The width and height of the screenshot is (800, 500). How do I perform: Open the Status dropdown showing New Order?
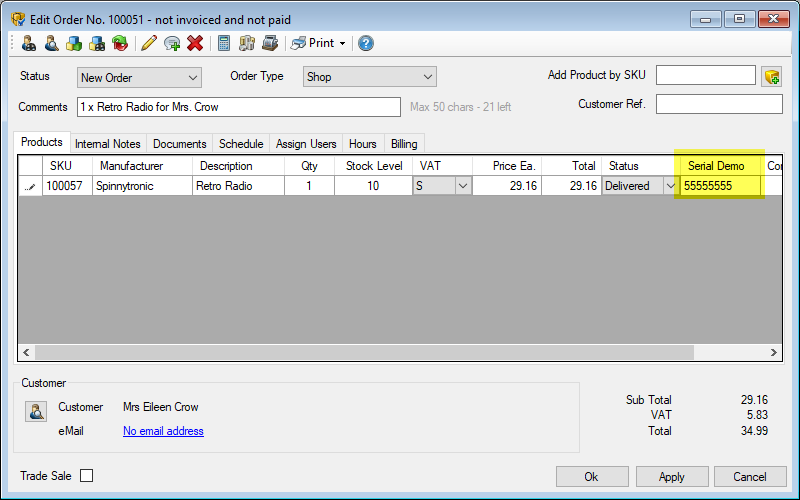point(139,77)
